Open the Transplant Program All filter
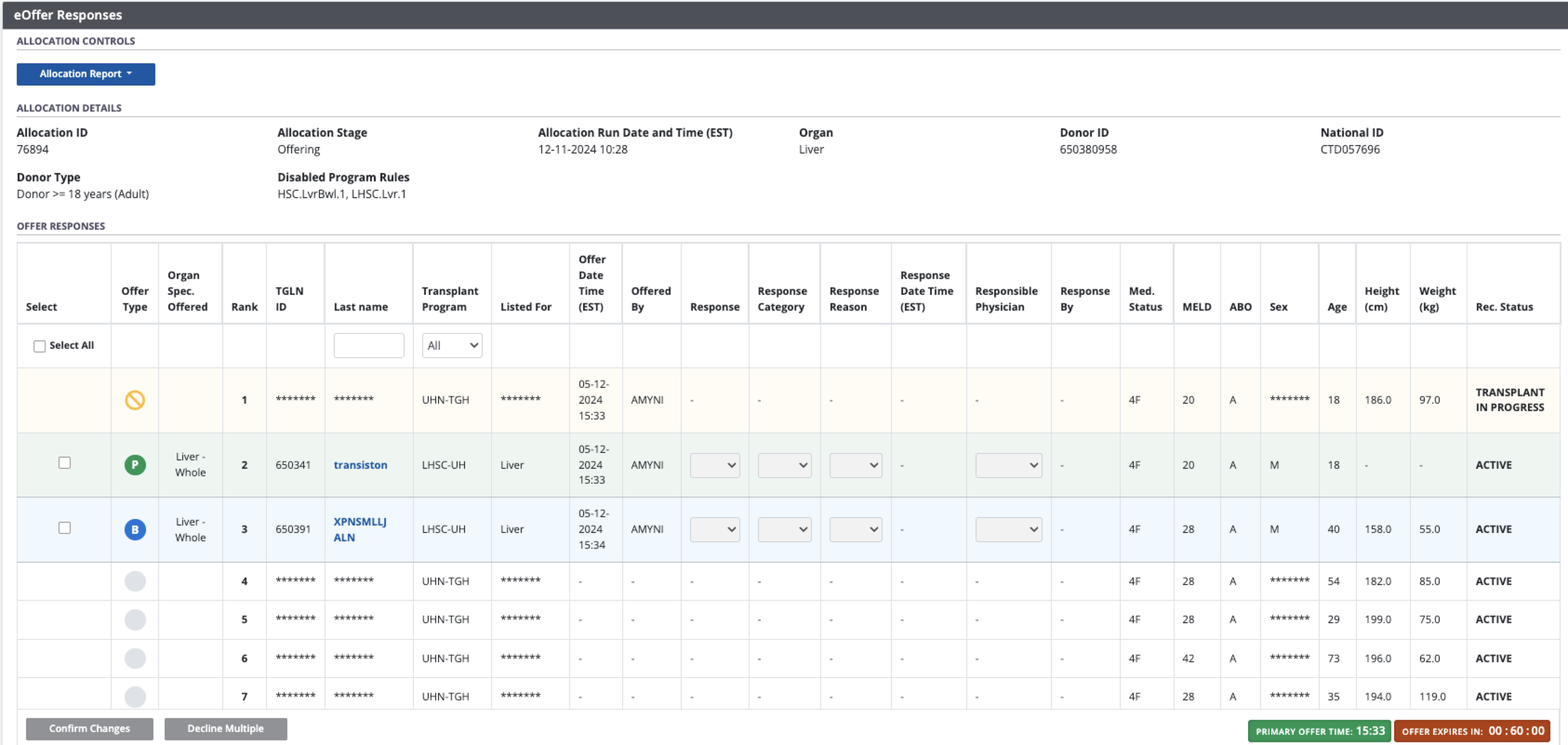The height and width of the screenshot is (745, 1568). (452, 346)
